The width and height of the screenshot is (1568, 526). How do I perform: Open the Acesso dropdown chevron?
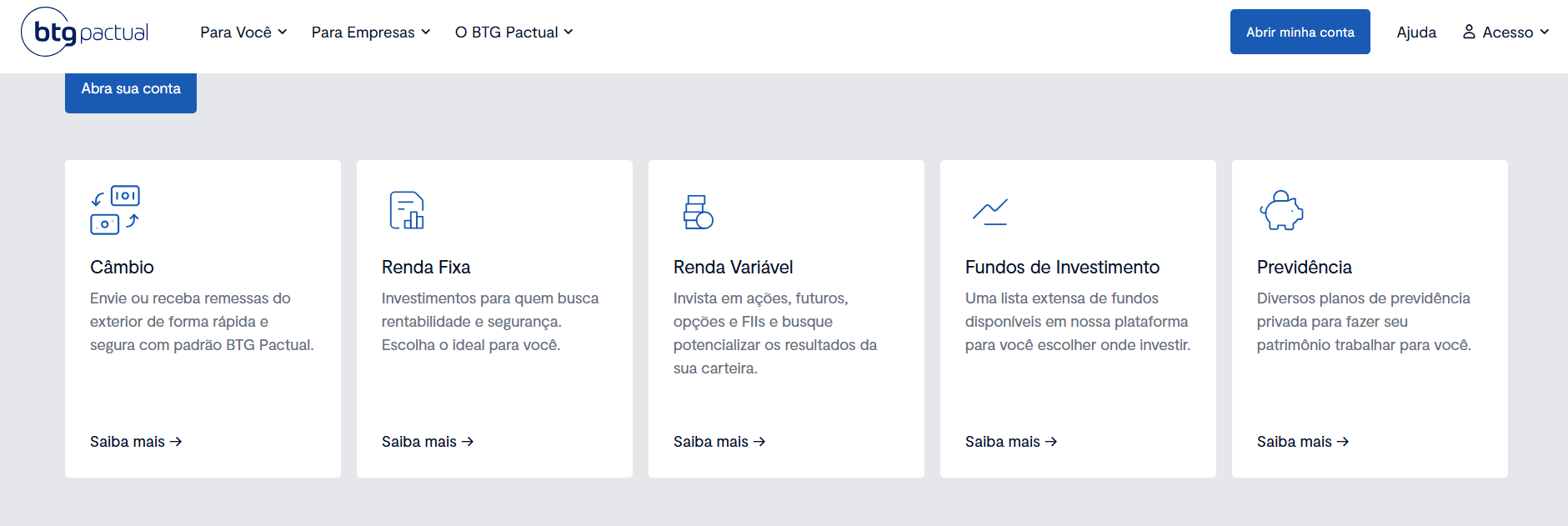pyautogui.click(x=1545, y=33)
